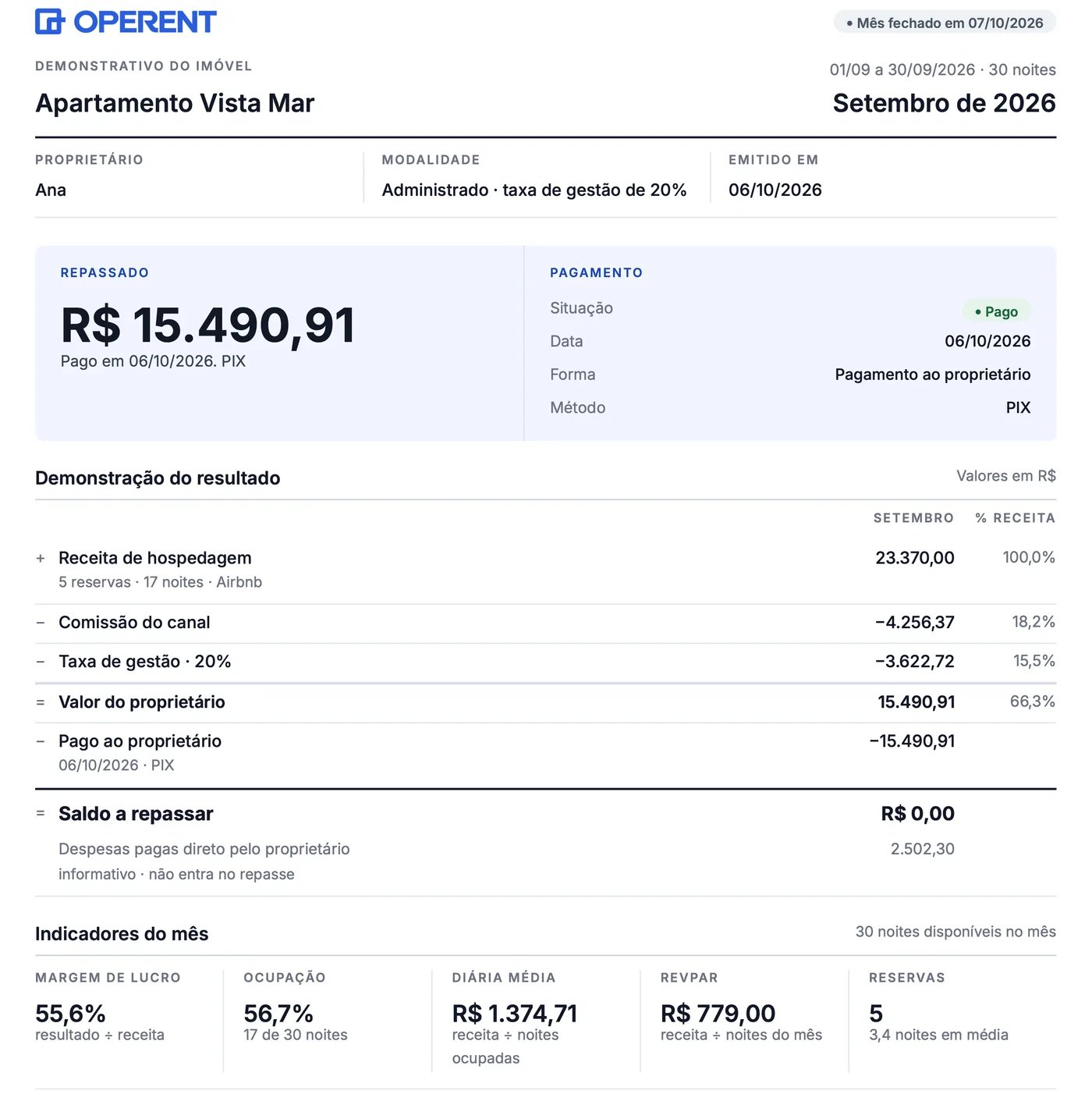Click the 'Comissão do canal' row label

(134, 623)
